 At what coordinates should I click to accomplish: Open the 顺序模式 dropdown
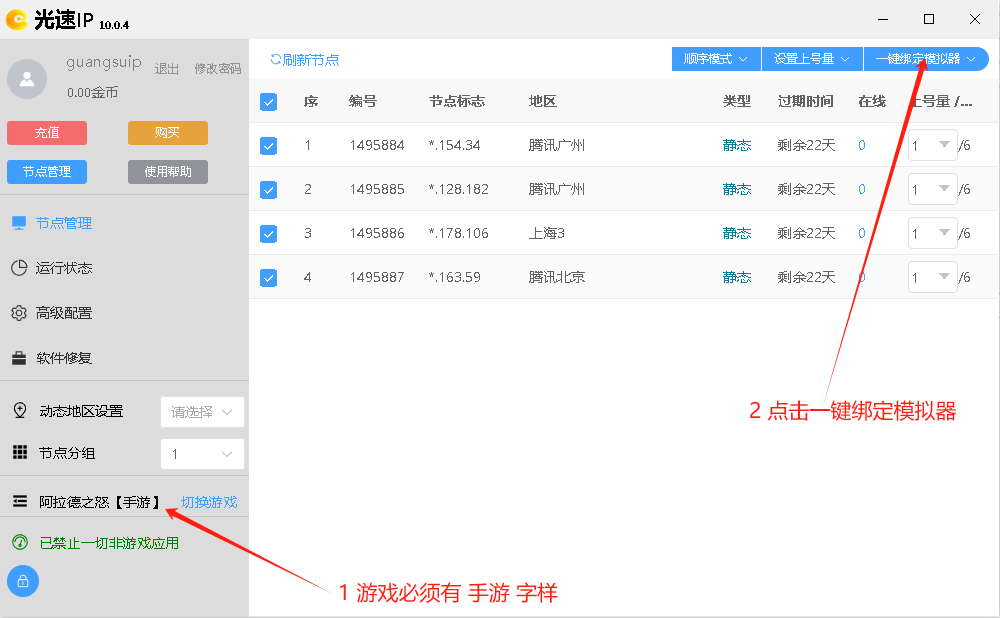[x=715, y=59]
